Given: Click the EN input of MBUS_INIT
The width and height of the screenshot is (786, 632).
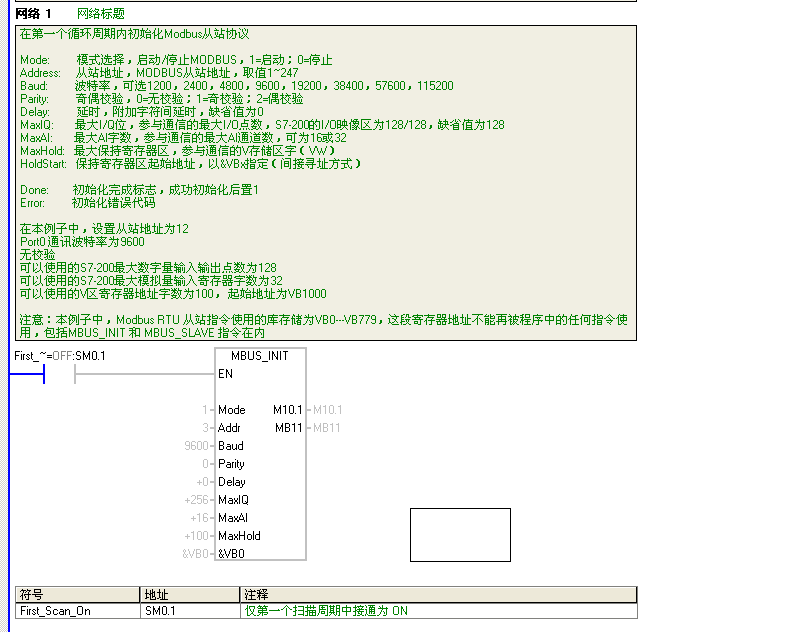Looking at the screenshot, I should pyautogui.click(x=226, y=374).
